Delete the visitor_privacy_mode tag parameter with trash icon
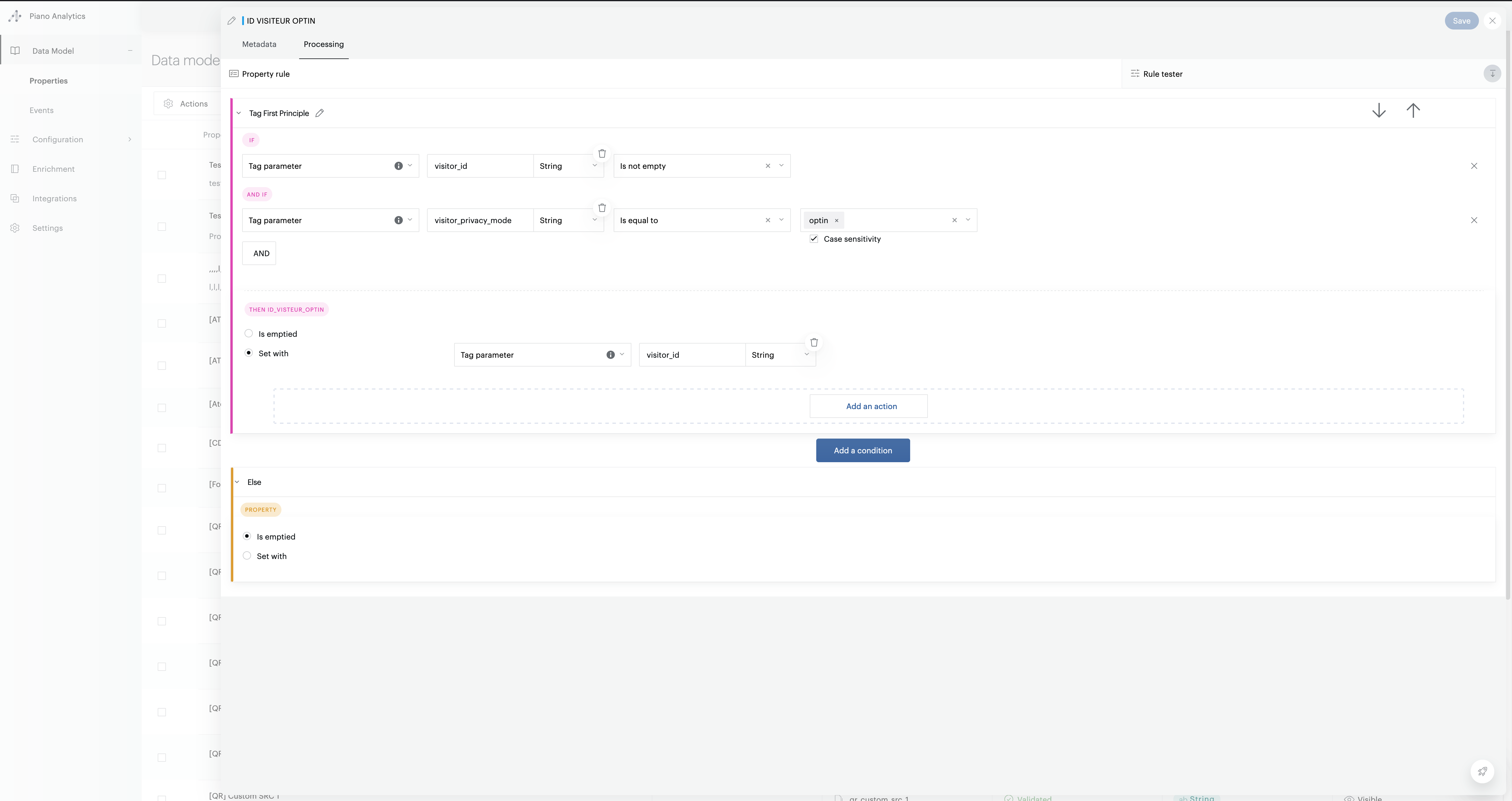Image resolution: width=1512 pixels, height=801 pixels. point(602,208)
